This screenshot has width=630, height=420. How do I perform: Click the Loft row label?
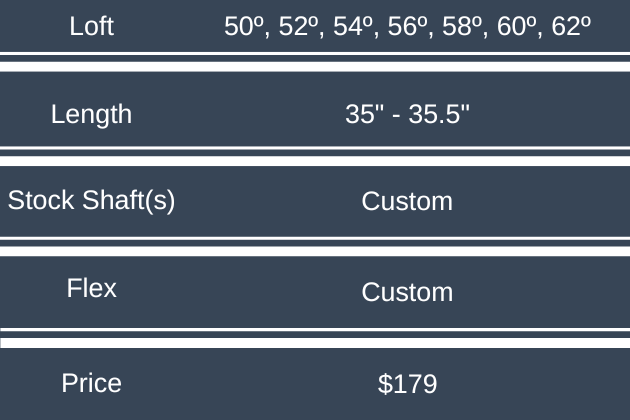[x=92, y=27]
